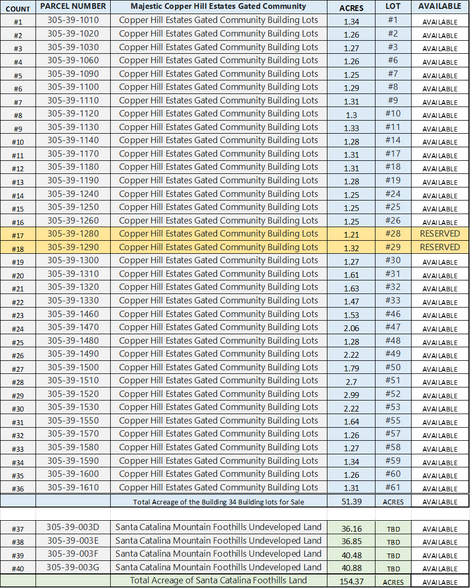The width and height of the screenshot is (470, 588).
Task: Select the AVAILABLE column header cell
Action: (440, 7)
